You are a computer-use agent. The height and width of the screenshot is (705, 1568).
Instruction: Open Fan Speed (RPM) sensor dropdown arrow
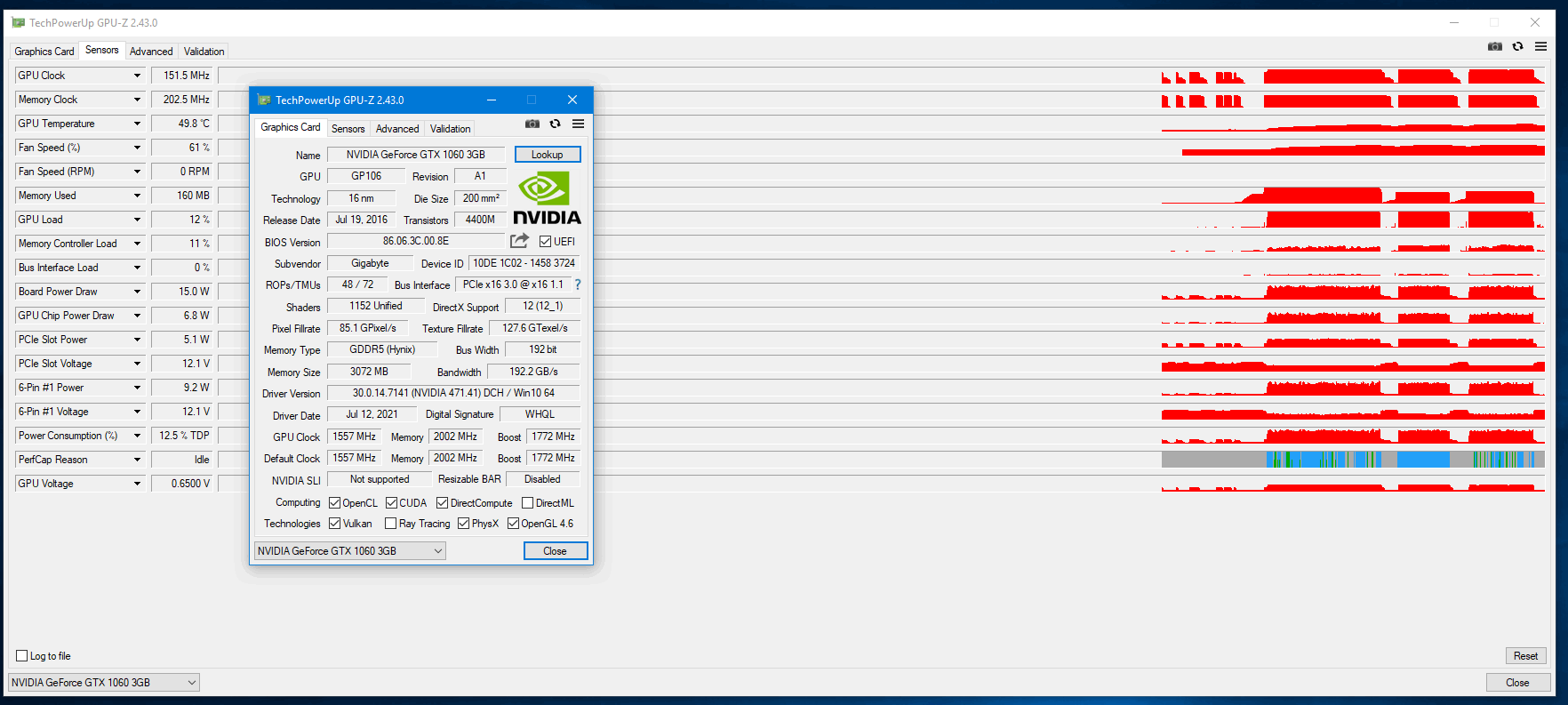point(137,172)
